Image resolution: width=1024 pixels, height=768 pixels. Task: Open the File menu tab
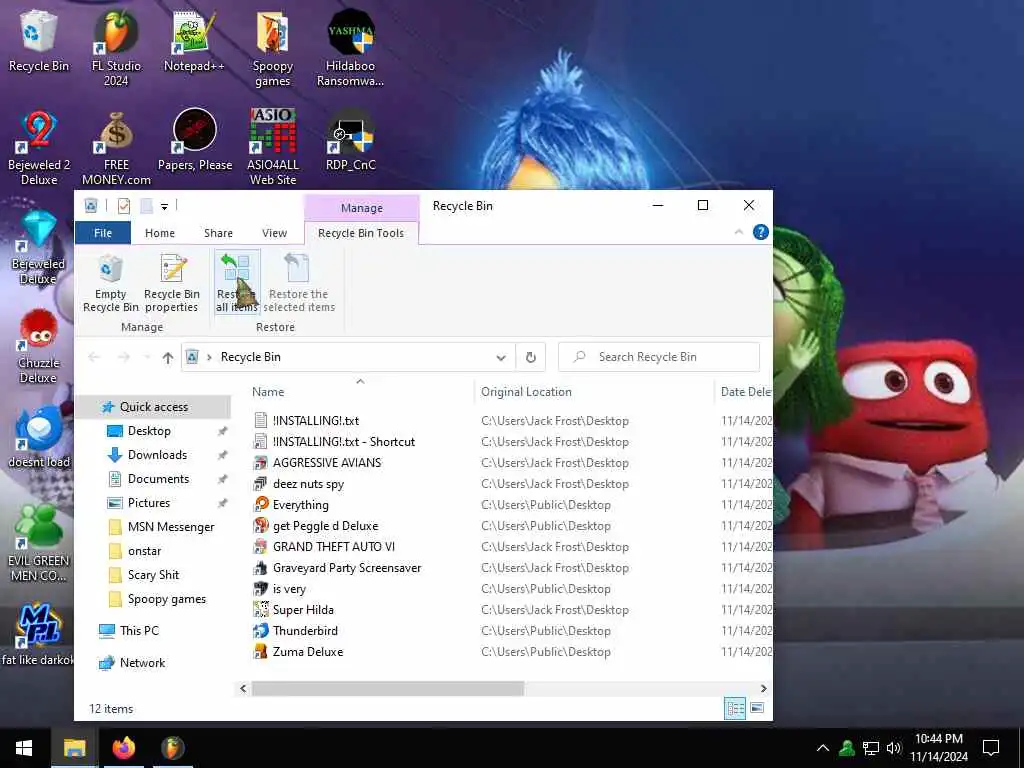point(103,233)
